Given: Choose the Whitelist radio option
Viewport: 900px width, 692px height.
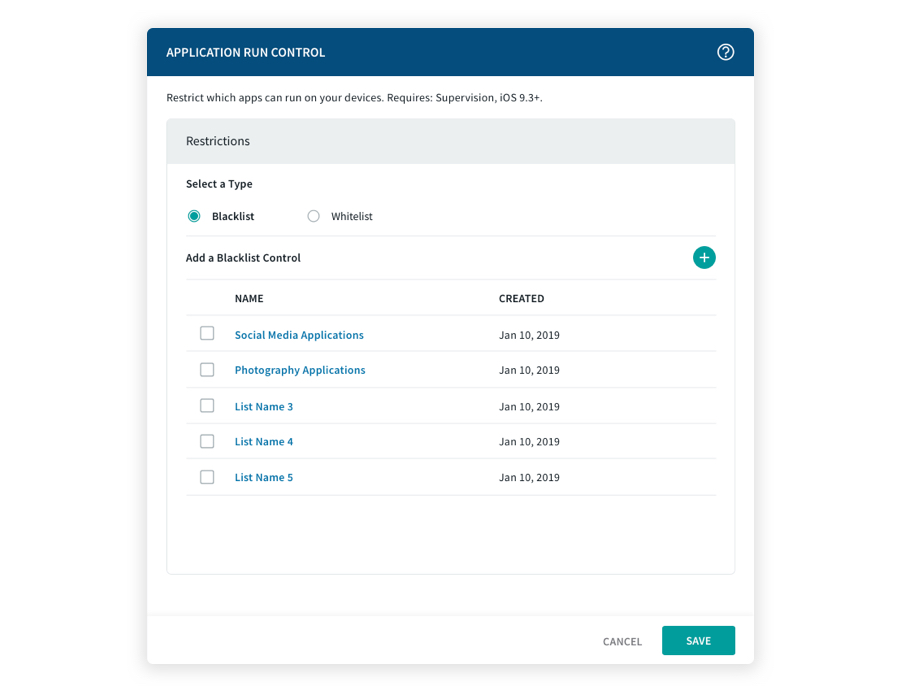Looking at the screenshot, I should [x=313, y=216].
